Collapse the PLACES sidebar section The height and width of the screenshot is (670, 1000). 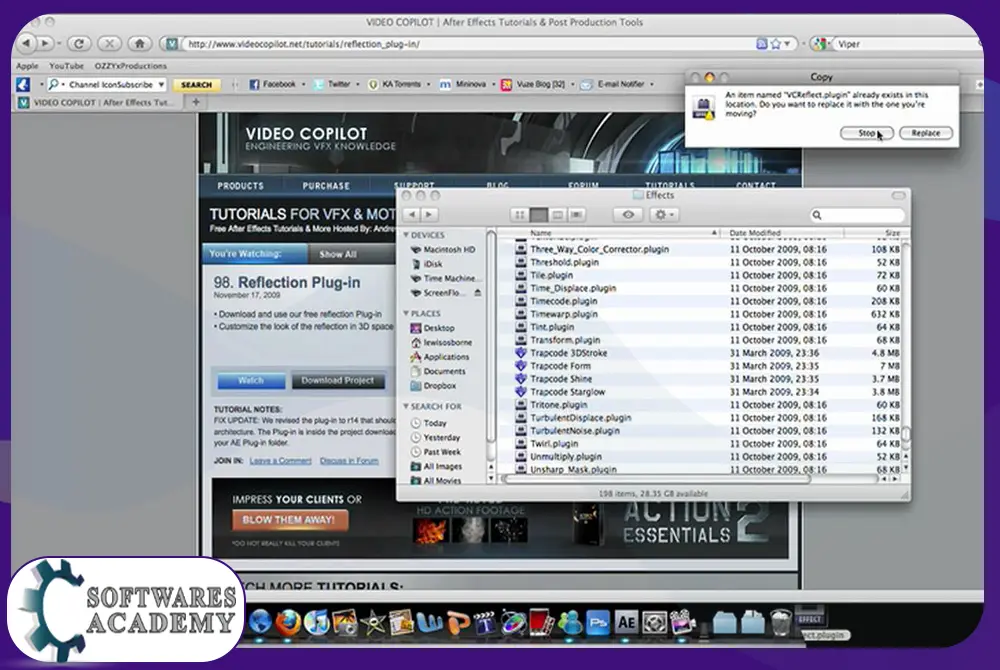[406, 314]
